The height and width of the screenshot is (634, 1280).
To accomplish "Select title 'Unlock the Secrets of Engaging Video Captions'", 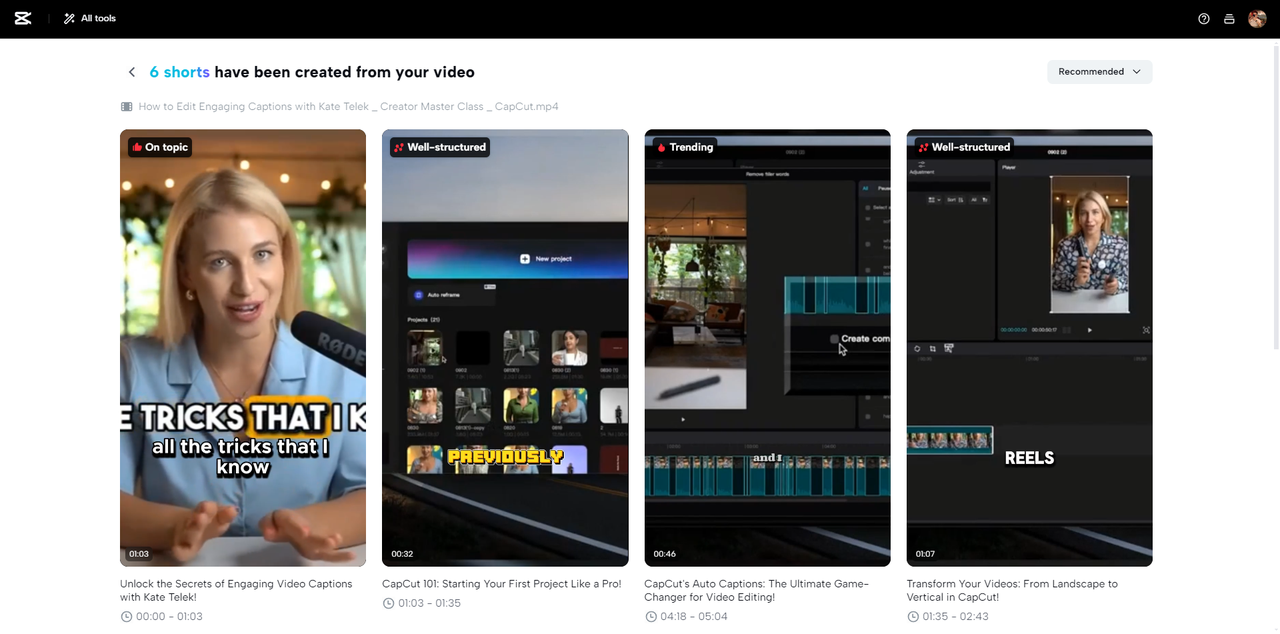I will [x=236, y=590].
